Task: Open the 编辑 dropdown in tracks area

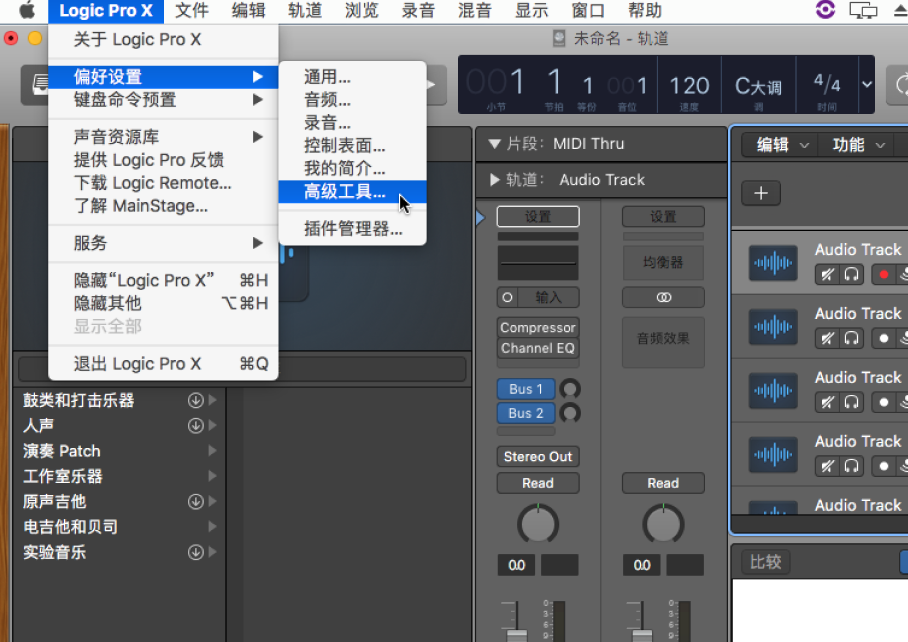Action: point(782,145)
